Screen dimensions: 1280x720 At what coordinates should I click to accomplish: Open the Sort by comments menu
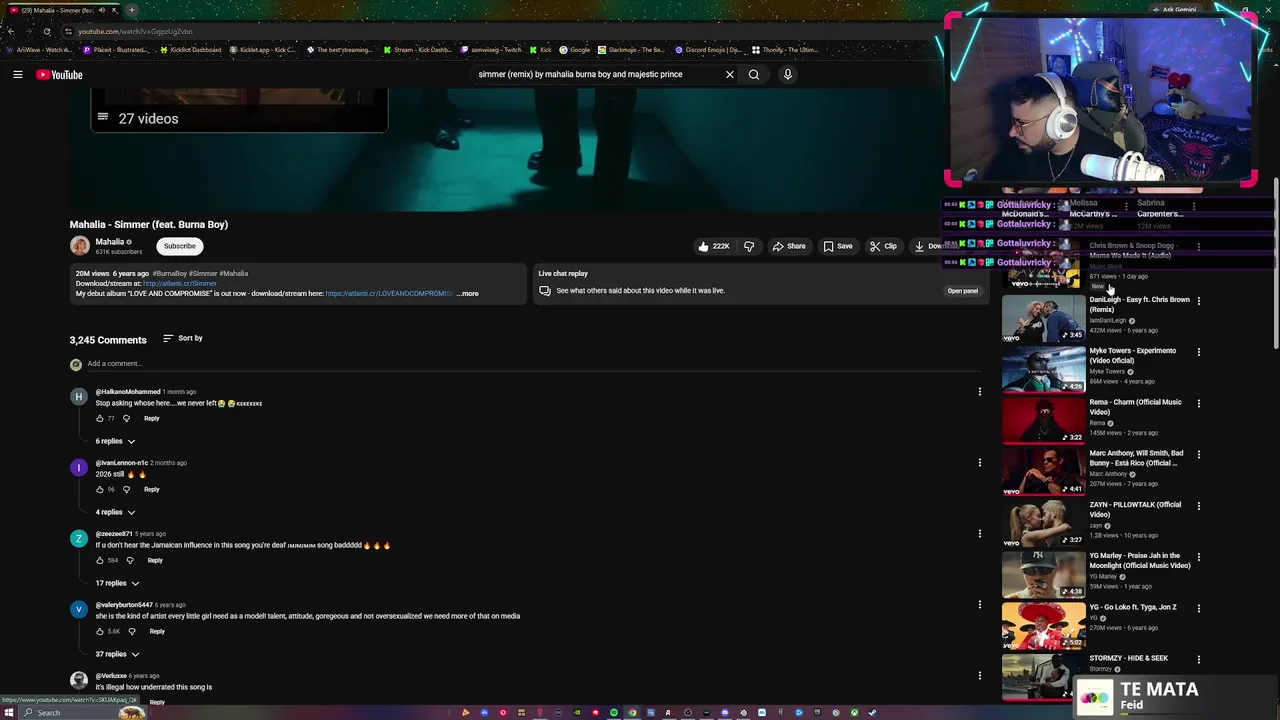(182, 338)
